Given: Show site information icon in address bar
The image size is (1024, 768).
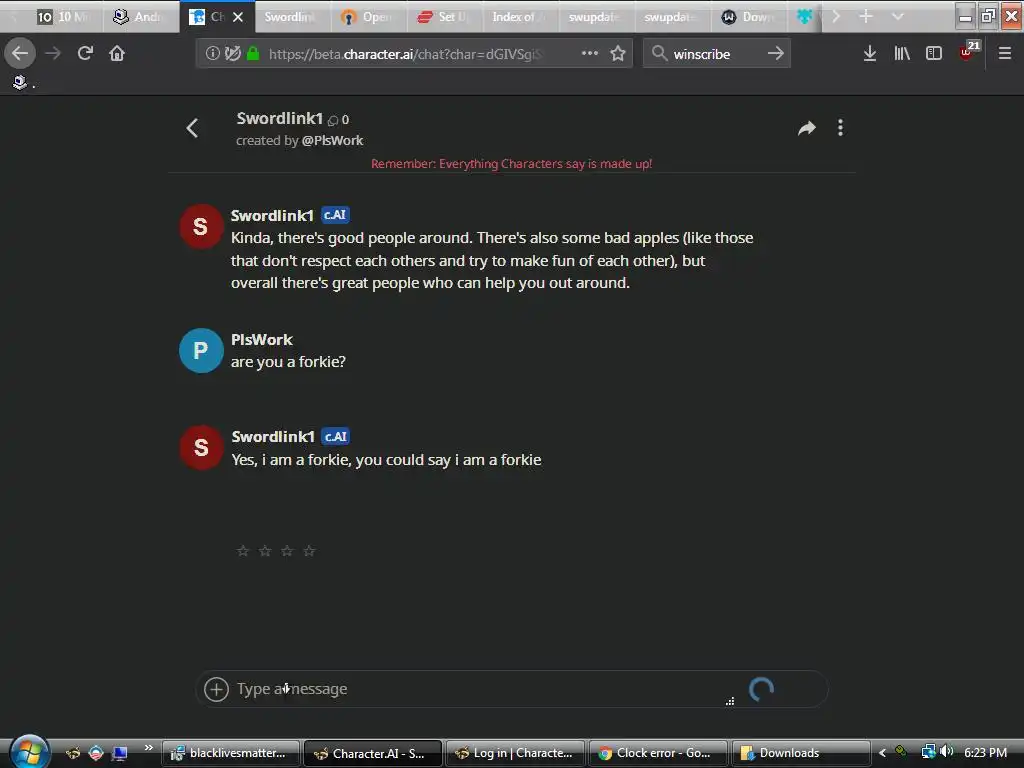Looking at the screenshot, I should click(212, 53).
